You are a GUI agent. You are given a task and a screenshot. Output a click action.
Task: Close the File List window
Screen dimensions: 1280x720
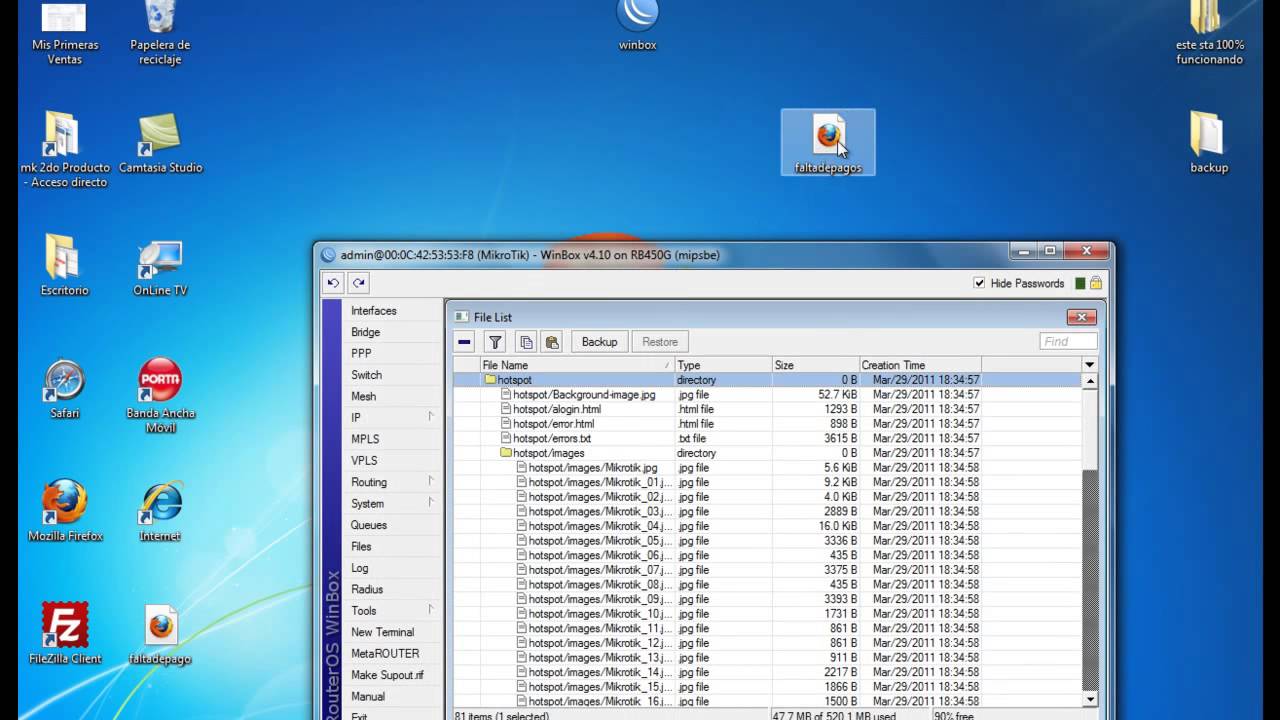[x=1081, y=317]
